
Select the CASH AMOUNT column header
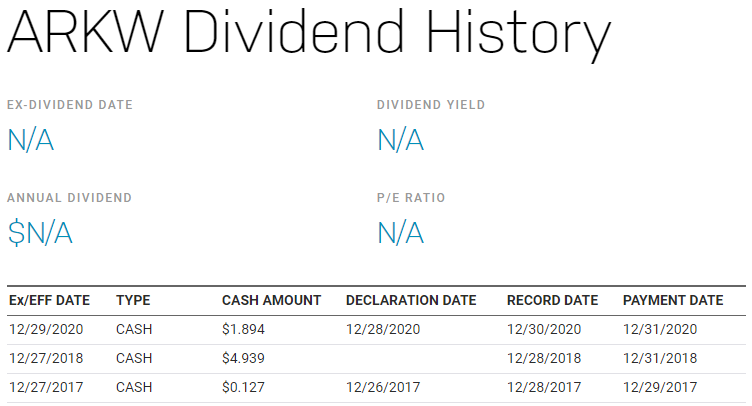pos(271,300)
